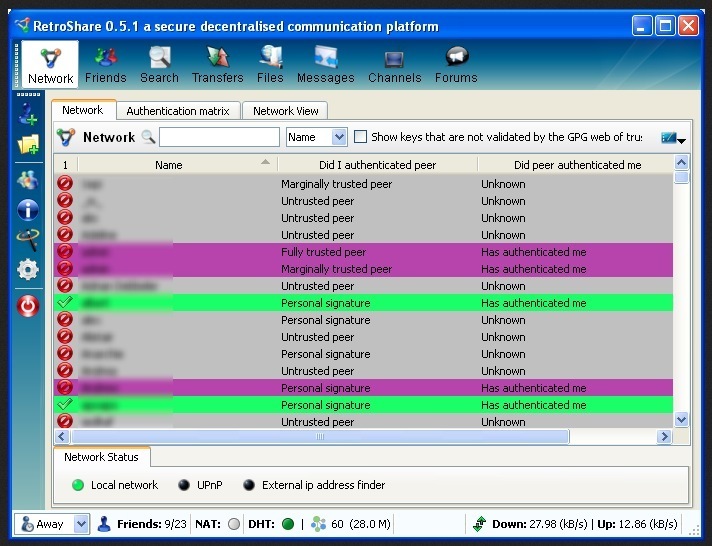This screenshot has height=546, width=712.
Task: Click Up: 12.86 (kB/s) status text
Action: [638, 524]
